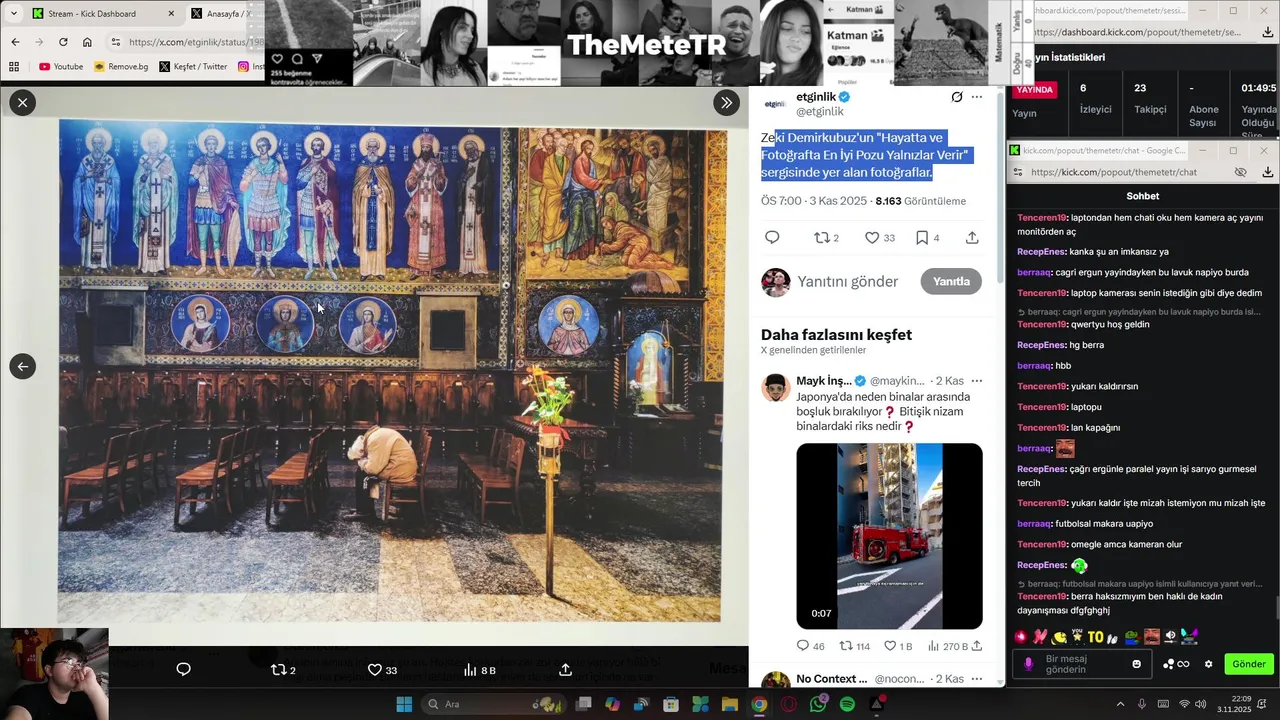1280x720 pixels.
Task: Click the taskbar Ara search box
Action: coord(493,704)
